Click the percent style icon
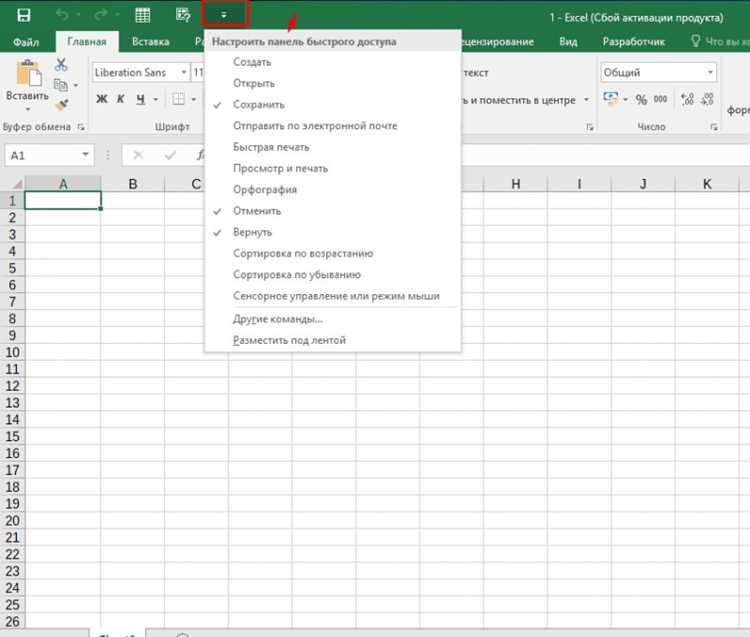Viewport: 750px width, 637px height. (641, 99)
